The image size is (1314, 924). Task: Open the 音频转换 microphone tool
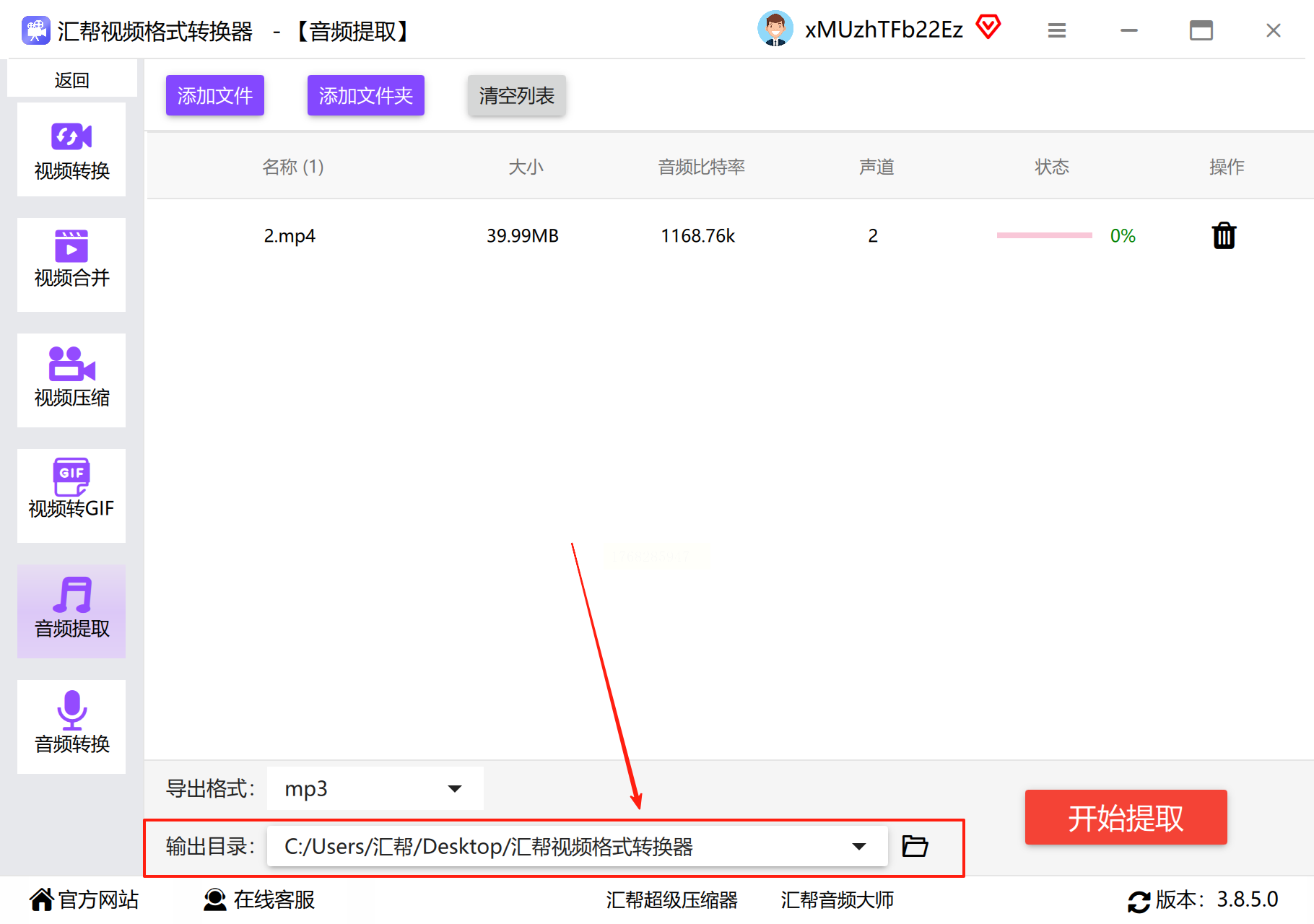(x=71, y=727)
